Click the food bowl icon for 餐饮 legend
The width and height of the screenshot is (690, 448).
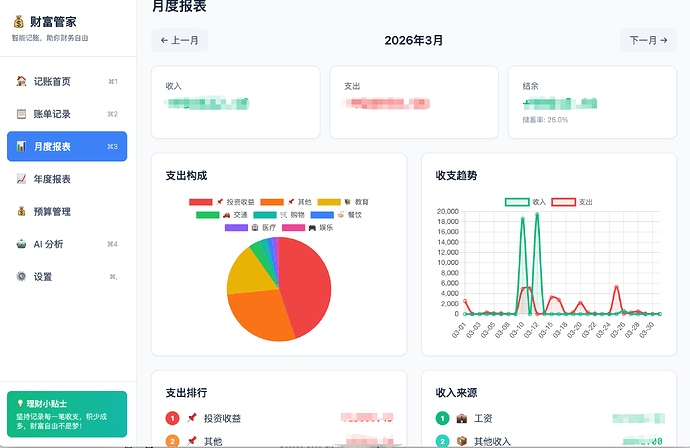pyautogui.click(x=341, y=215)
